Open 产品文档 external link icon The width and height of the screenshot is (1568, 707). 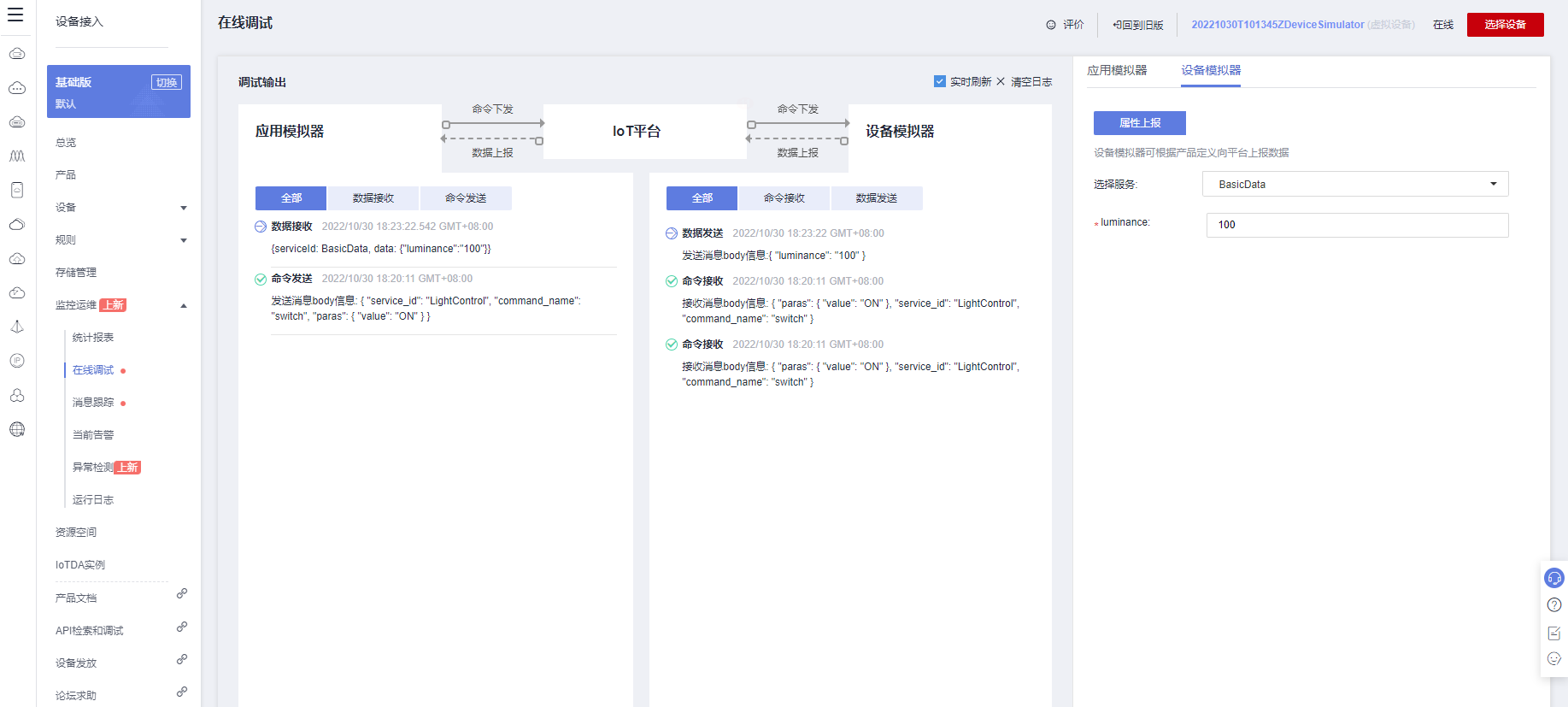[x=182, y=593]
